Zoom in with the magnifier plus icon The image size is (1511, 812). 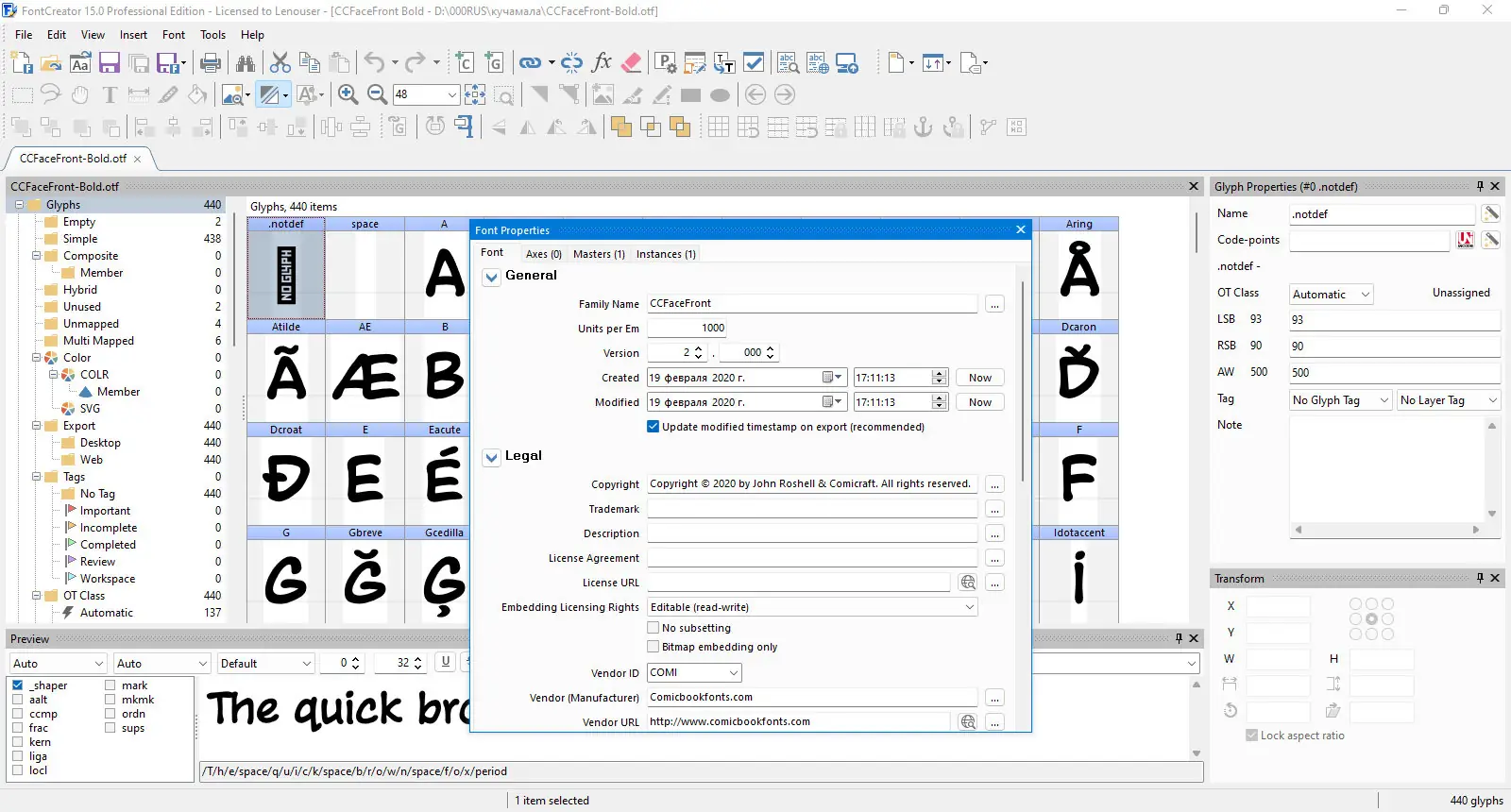tap(348, 94)
